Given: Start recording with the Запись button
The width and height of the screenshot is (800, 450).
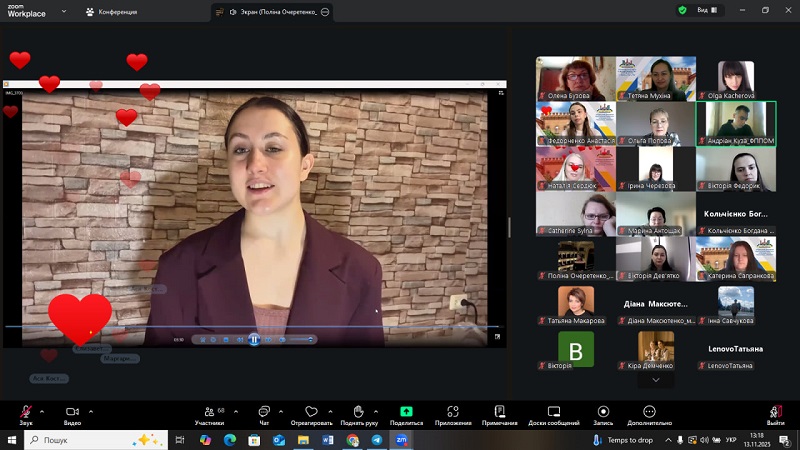Looking at the screenshot, I should pos(603,412).
